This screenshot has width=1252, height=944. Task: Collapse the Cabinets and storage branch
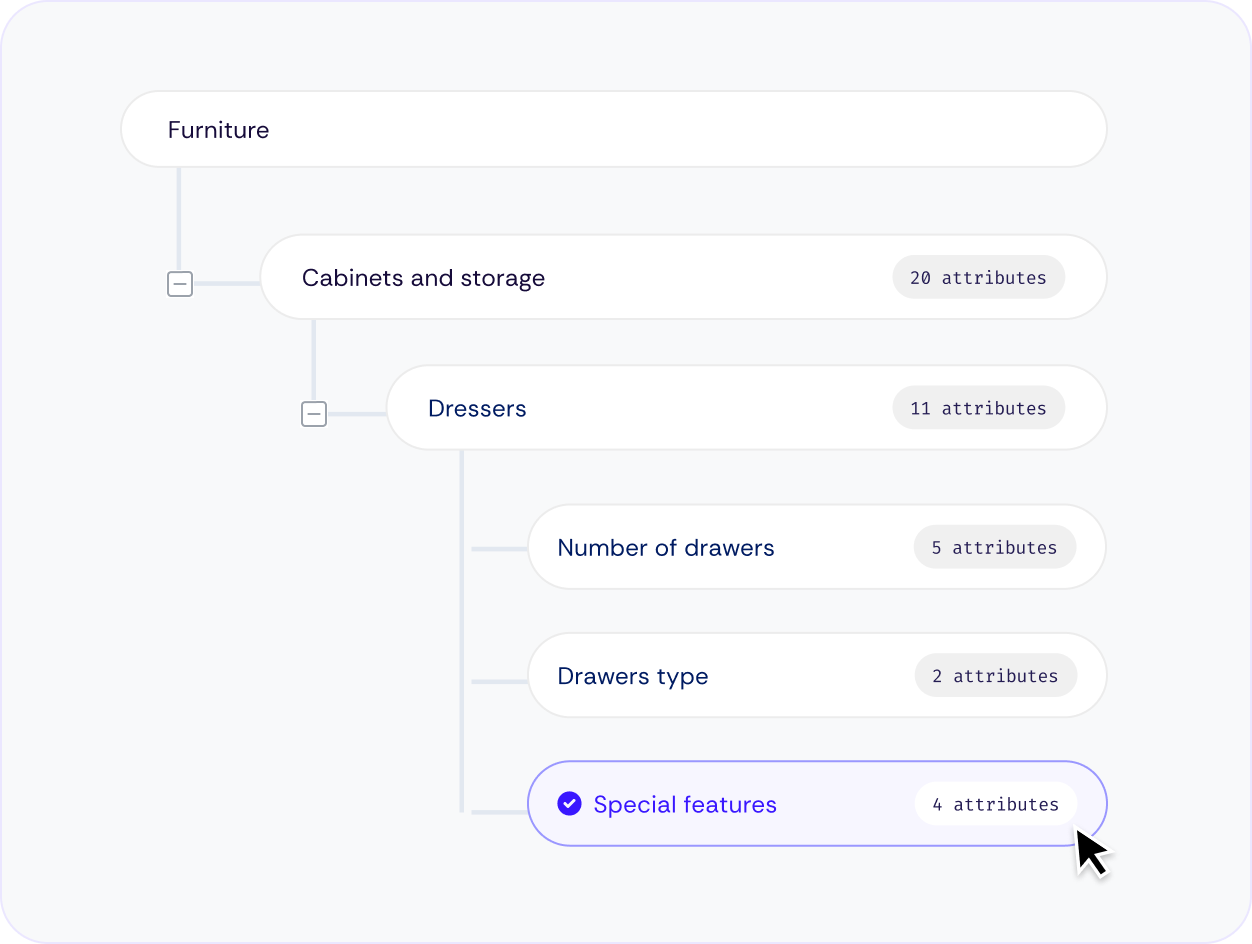pyautogui.click(x=180, y=285)
